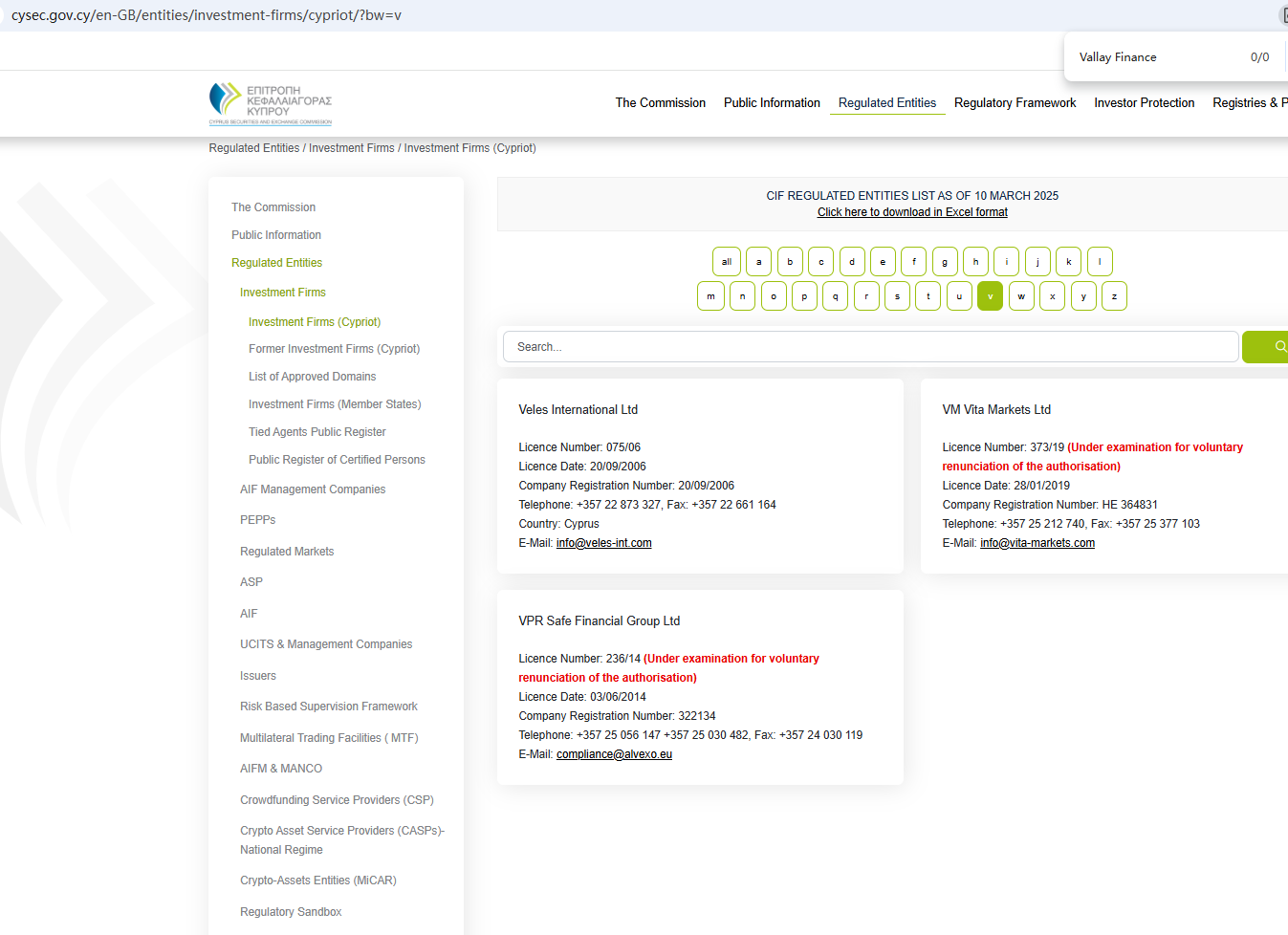This screenshot has height=935, width=1288.
Task: Filter firms by letter w
Action: pyautogui.click(x=1021, y=296)
